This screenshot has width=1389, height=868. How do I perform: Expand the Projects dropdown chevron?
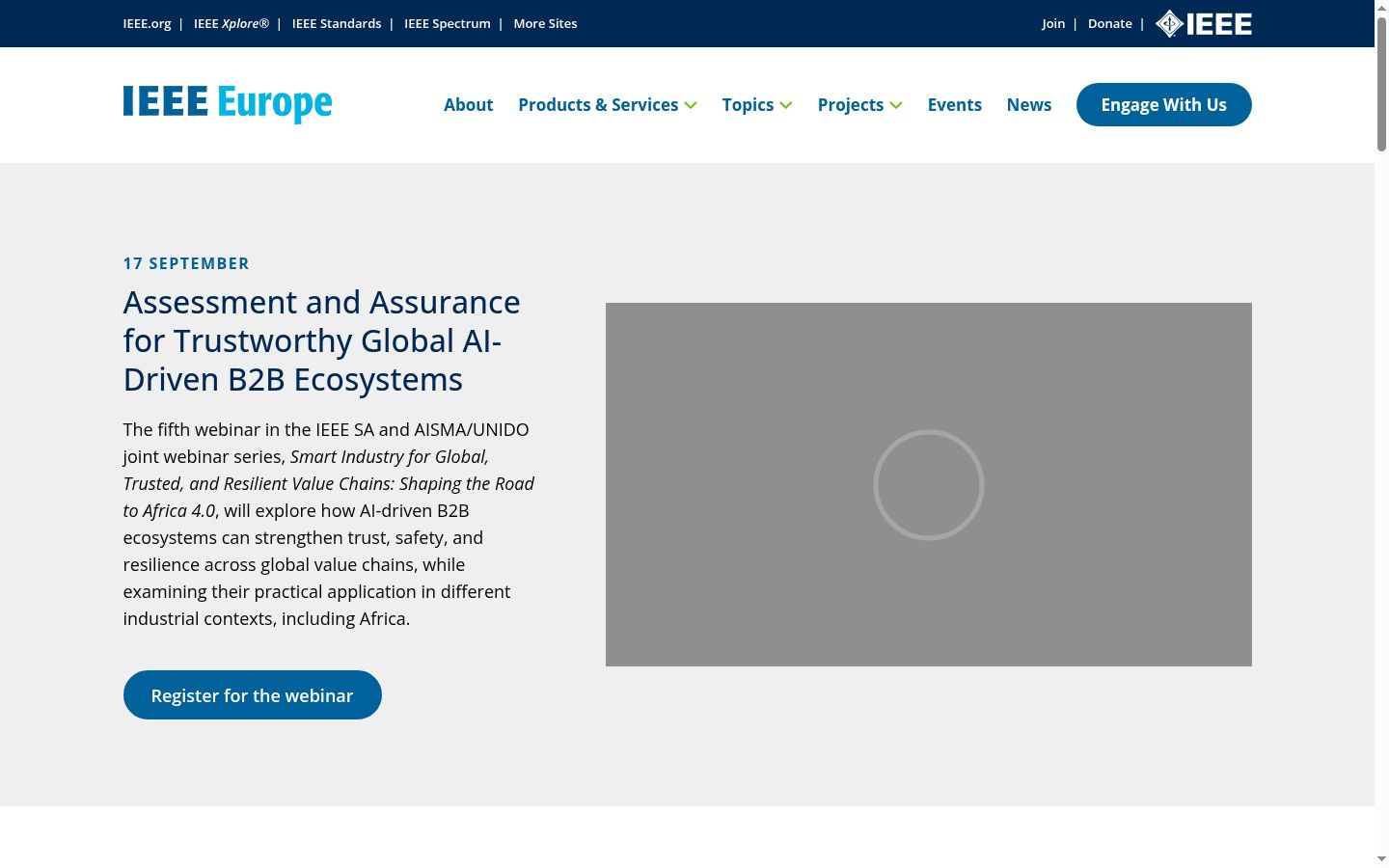click(x=896, y=105)
